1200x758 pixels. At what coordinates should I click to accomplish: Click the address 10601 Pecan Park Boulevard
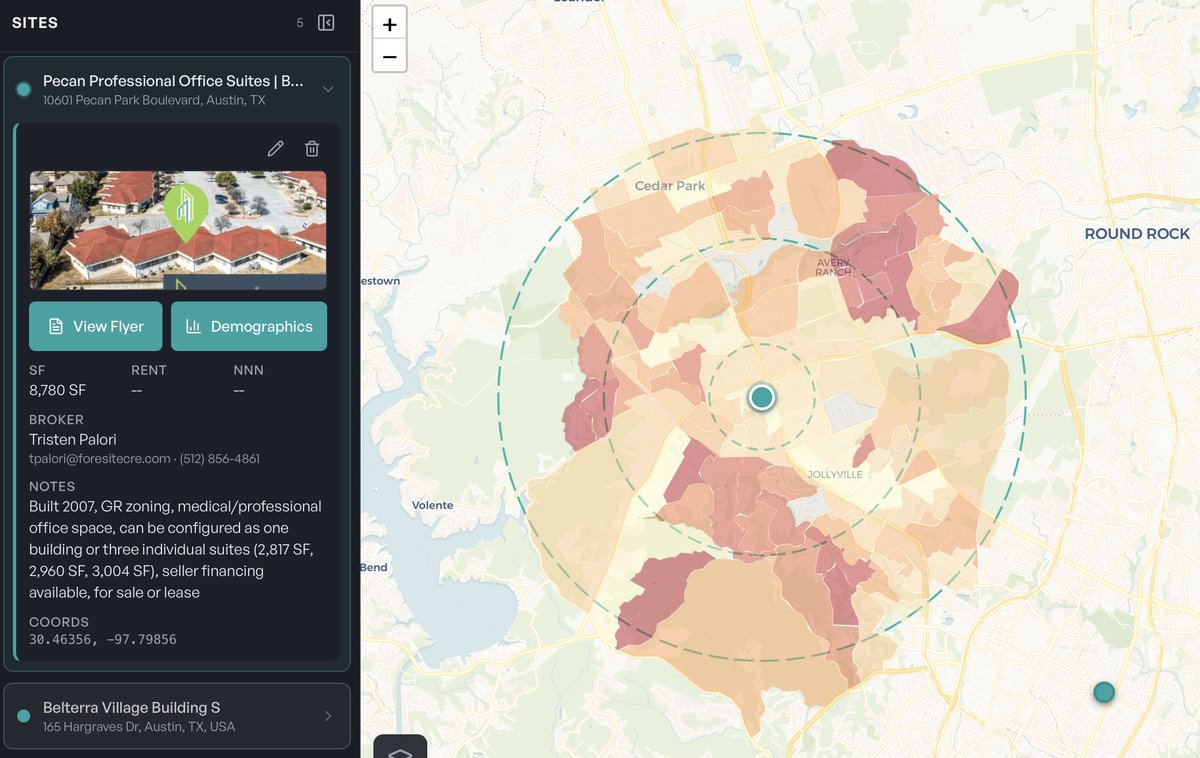click(x=154, y=100)
